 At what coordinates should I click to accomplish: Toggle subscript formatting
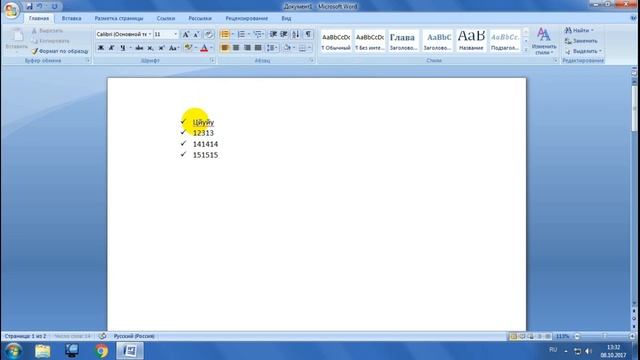tap(150, 48)
